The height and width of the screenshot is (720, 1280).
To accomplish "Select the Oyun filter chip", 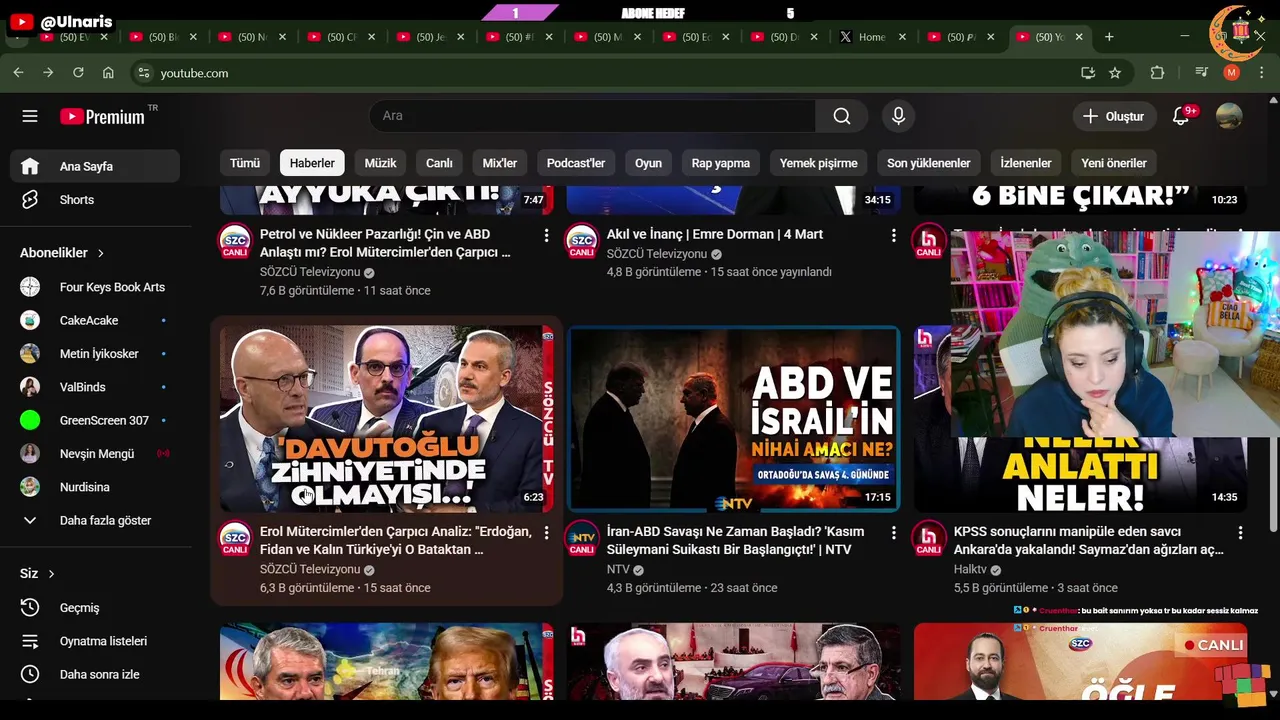I will coord(648,163).
